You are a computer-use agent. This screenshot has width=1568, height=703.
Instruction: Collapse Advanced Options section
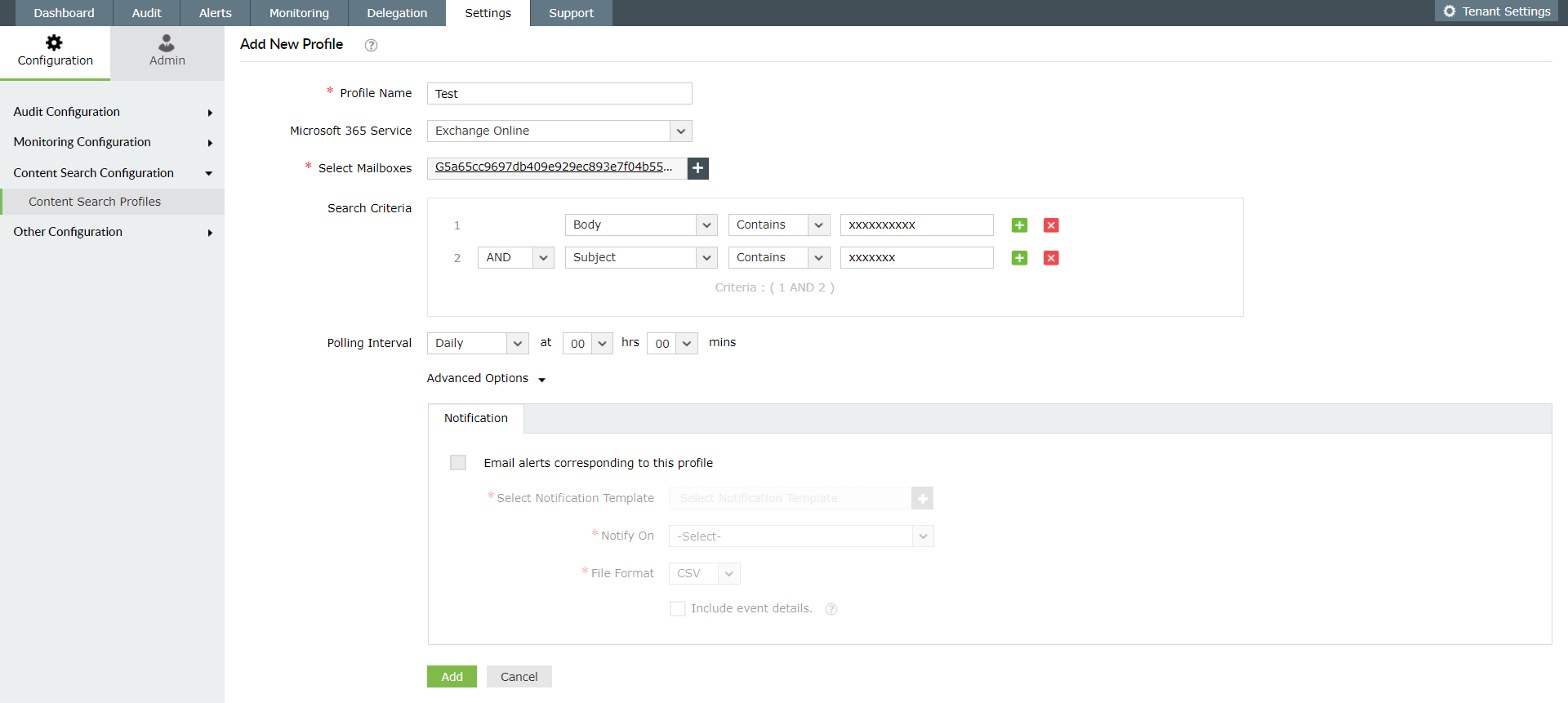486,378
